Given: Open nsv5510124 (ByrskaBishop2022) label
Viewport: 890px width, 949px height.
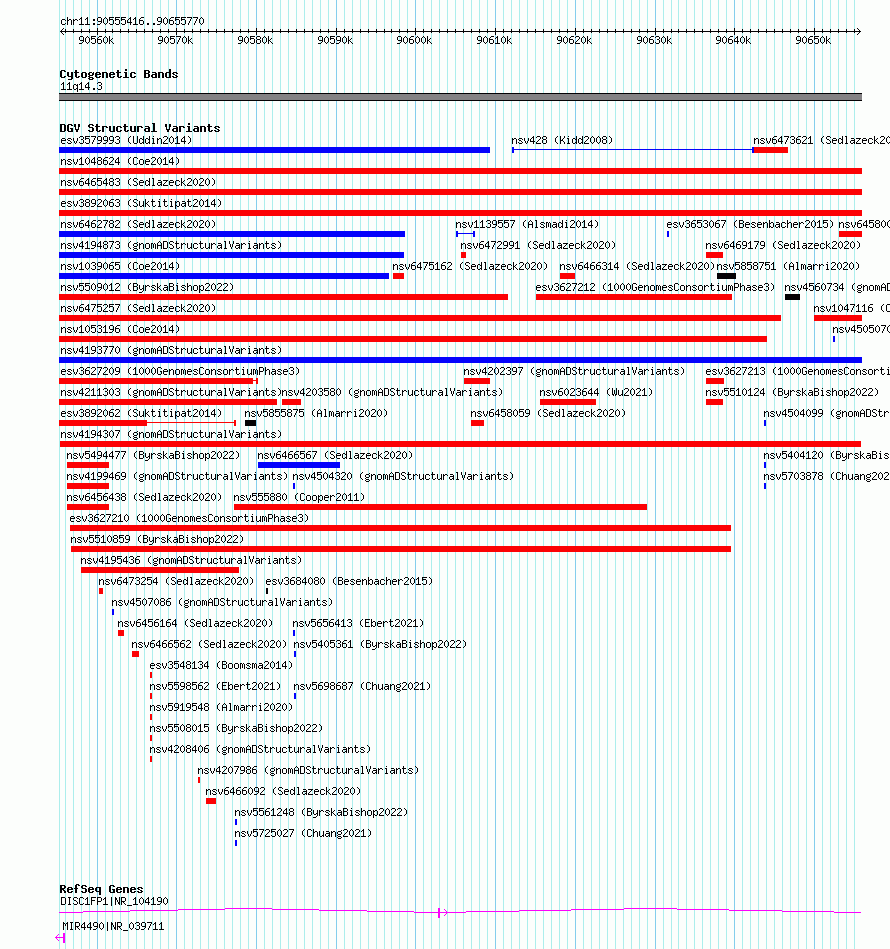Looking at the screenshot, I should [792, 392].
